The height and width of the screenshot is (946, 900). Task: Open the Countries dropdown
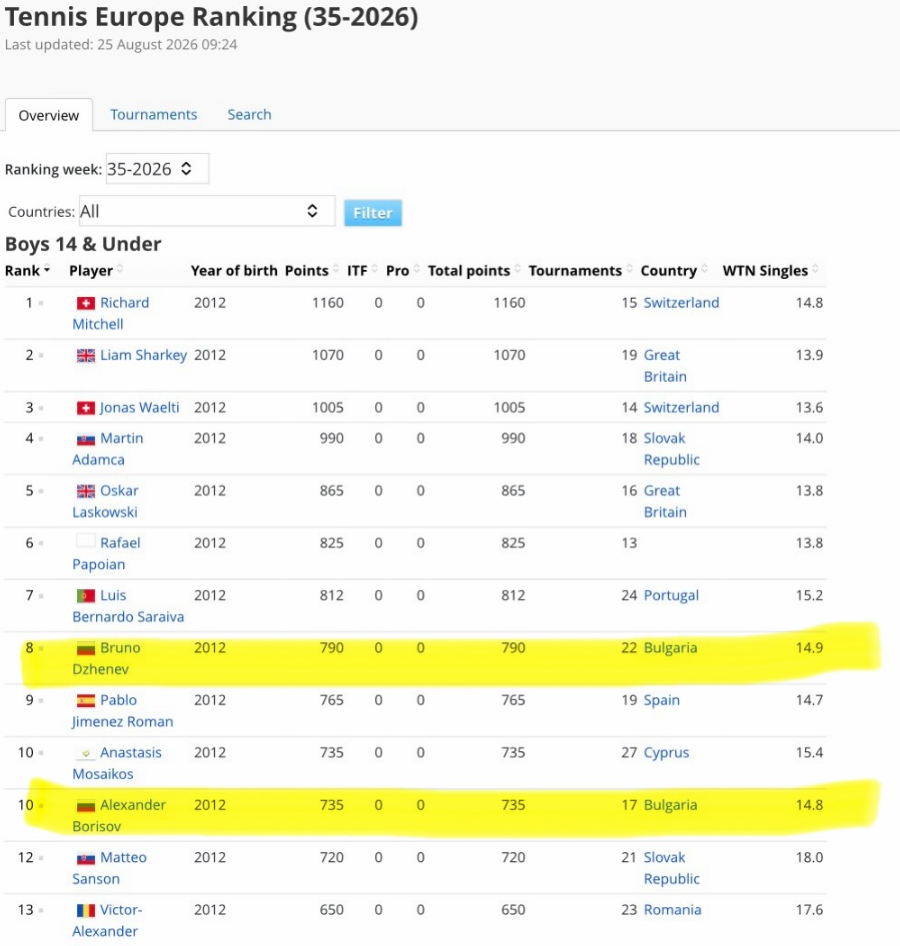(x=207, y=211)
